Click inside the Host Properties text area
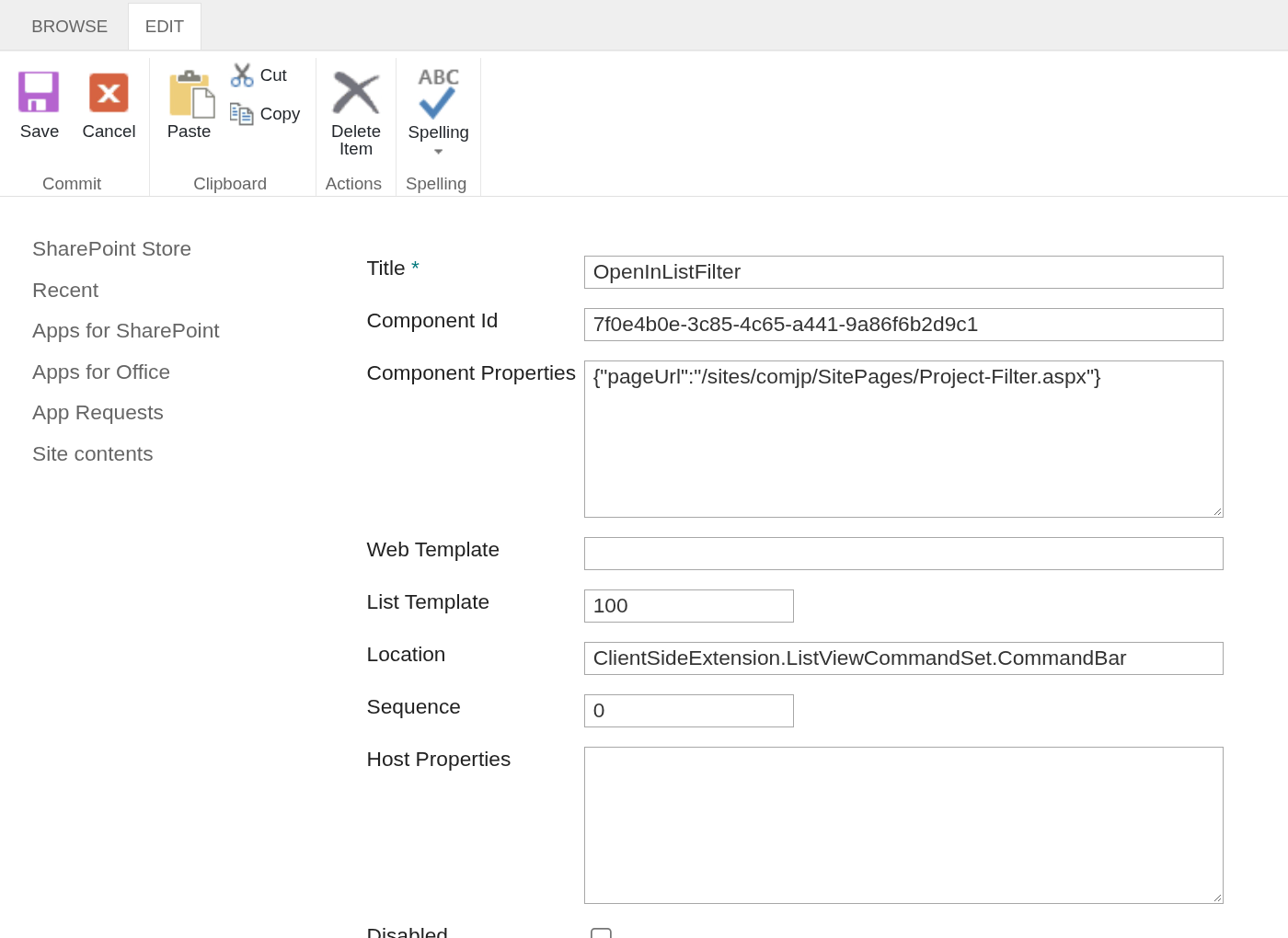The image size is (1288, 938). [x=903, y=825]
